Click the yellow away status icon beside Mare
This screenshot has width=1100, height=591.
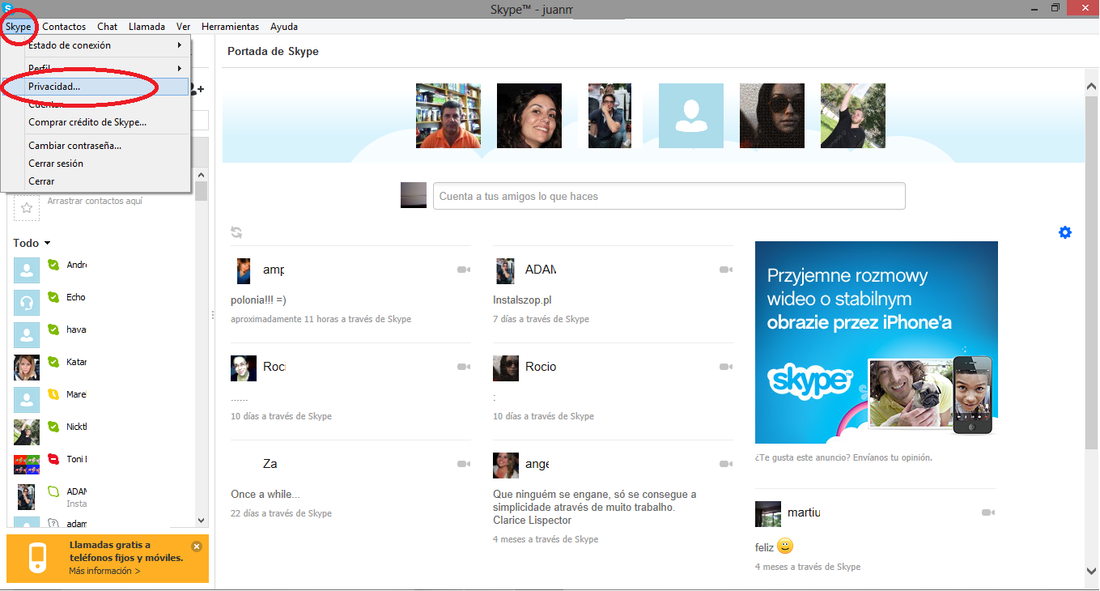click(x=53, y=394)
